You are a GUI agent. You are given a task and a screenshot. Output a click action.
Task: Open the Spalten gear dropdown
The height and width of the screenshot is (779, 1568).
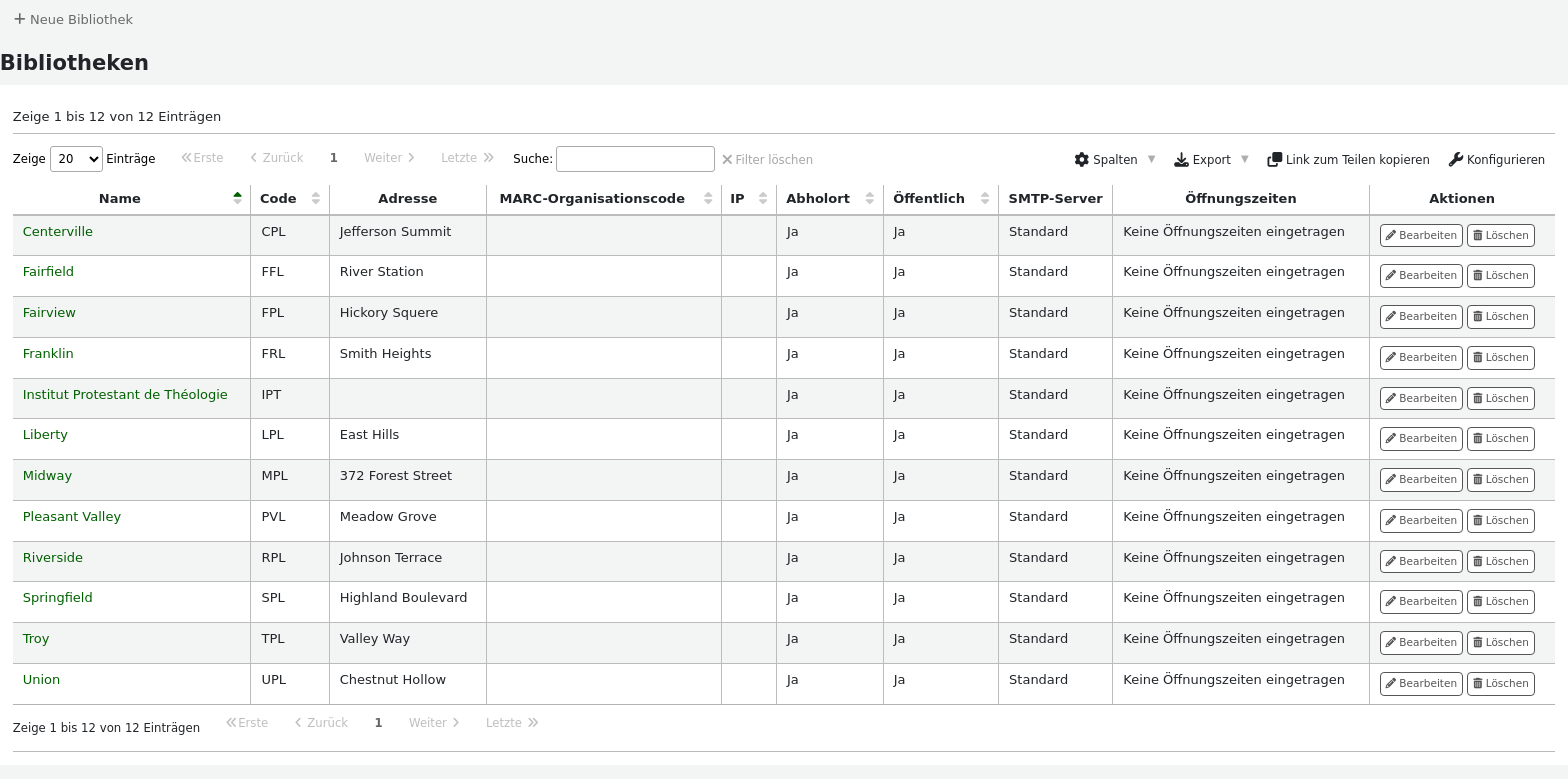1114,159
